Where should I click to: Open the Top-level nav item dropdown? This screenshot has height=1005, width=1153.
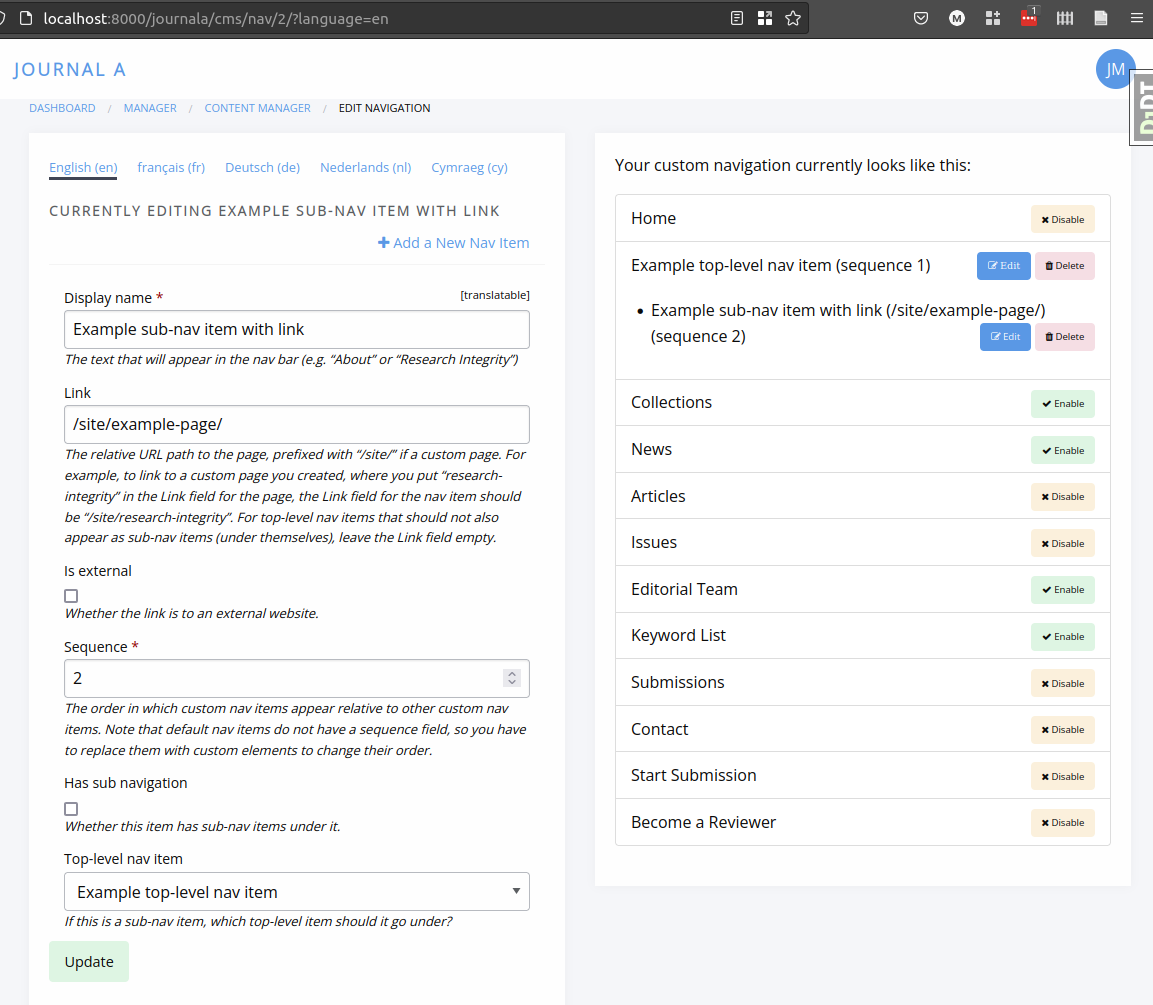point(297,892)
